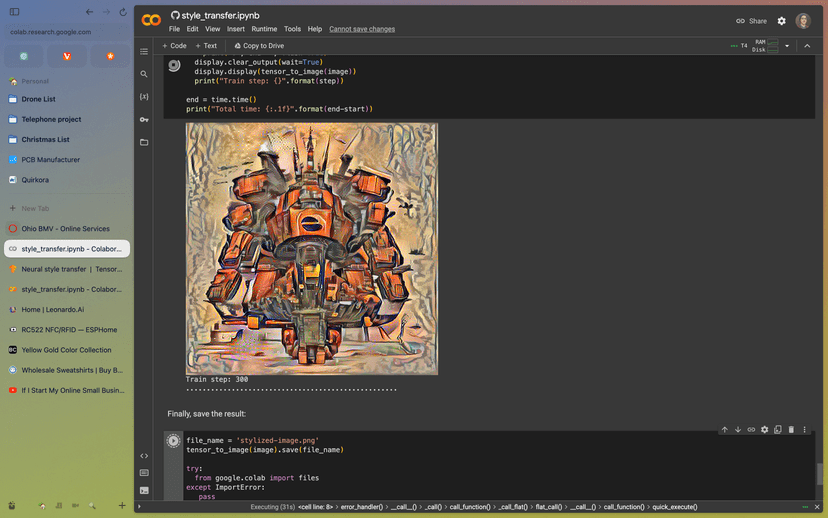Viewport: 828px width, 518px height.
Task: Delete the current cell with trash icon
Action: 791,430
